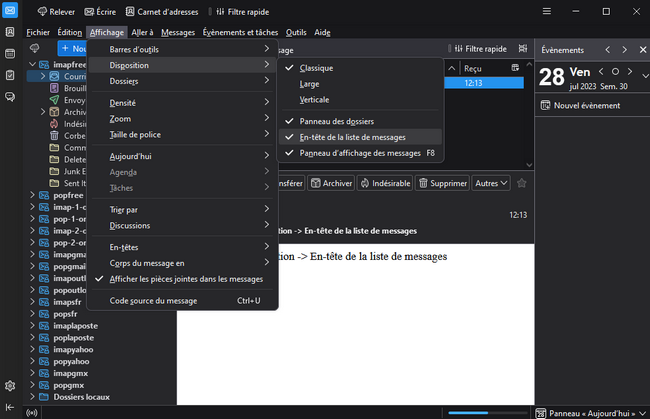Open the hamburger application menu
This screenshot has width=650, height=419.
(547, 12)
